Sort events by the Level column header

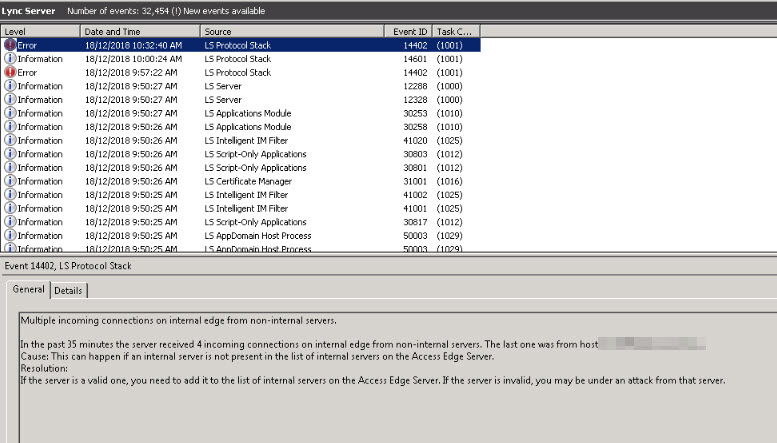[x=40, y=32]
